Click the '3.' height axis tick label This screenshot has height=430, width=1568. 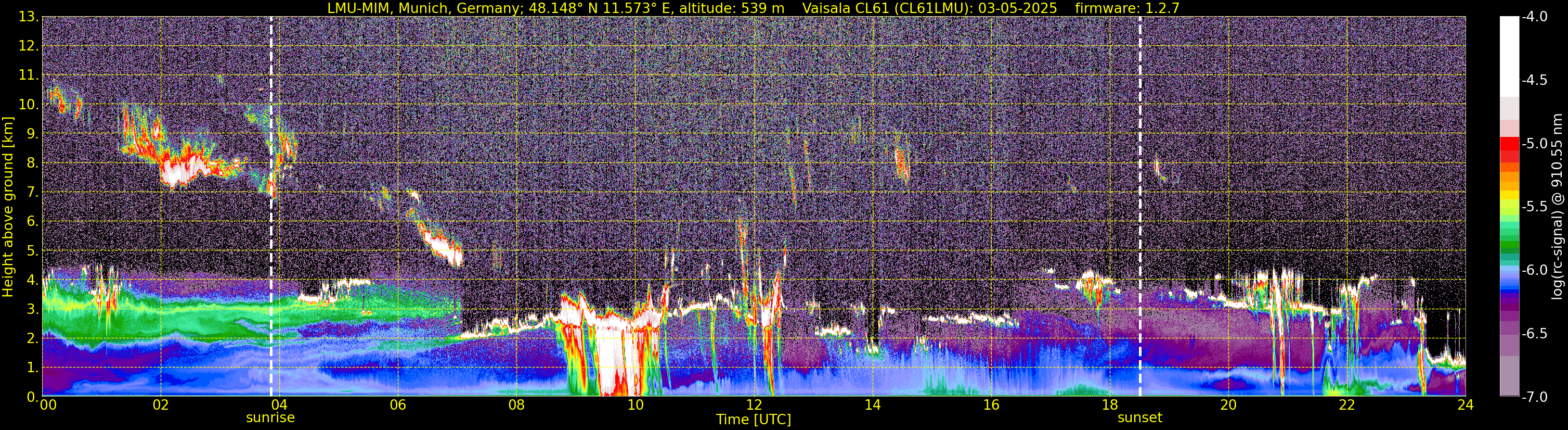[33, 309]
